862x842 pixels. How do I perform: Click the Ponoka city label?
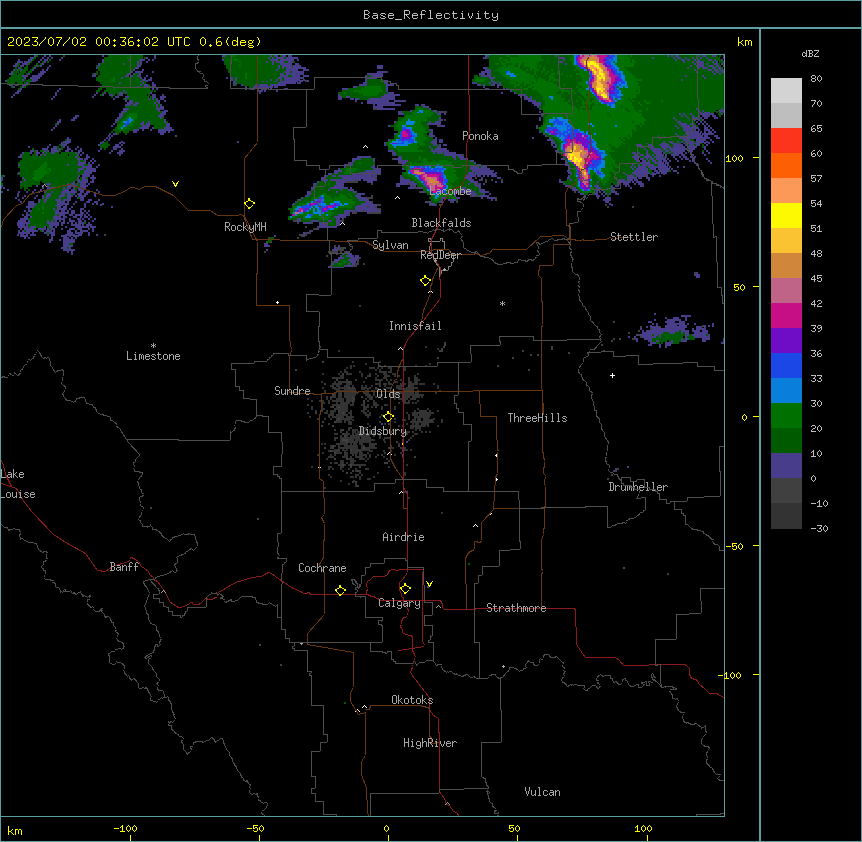(480, 136)
